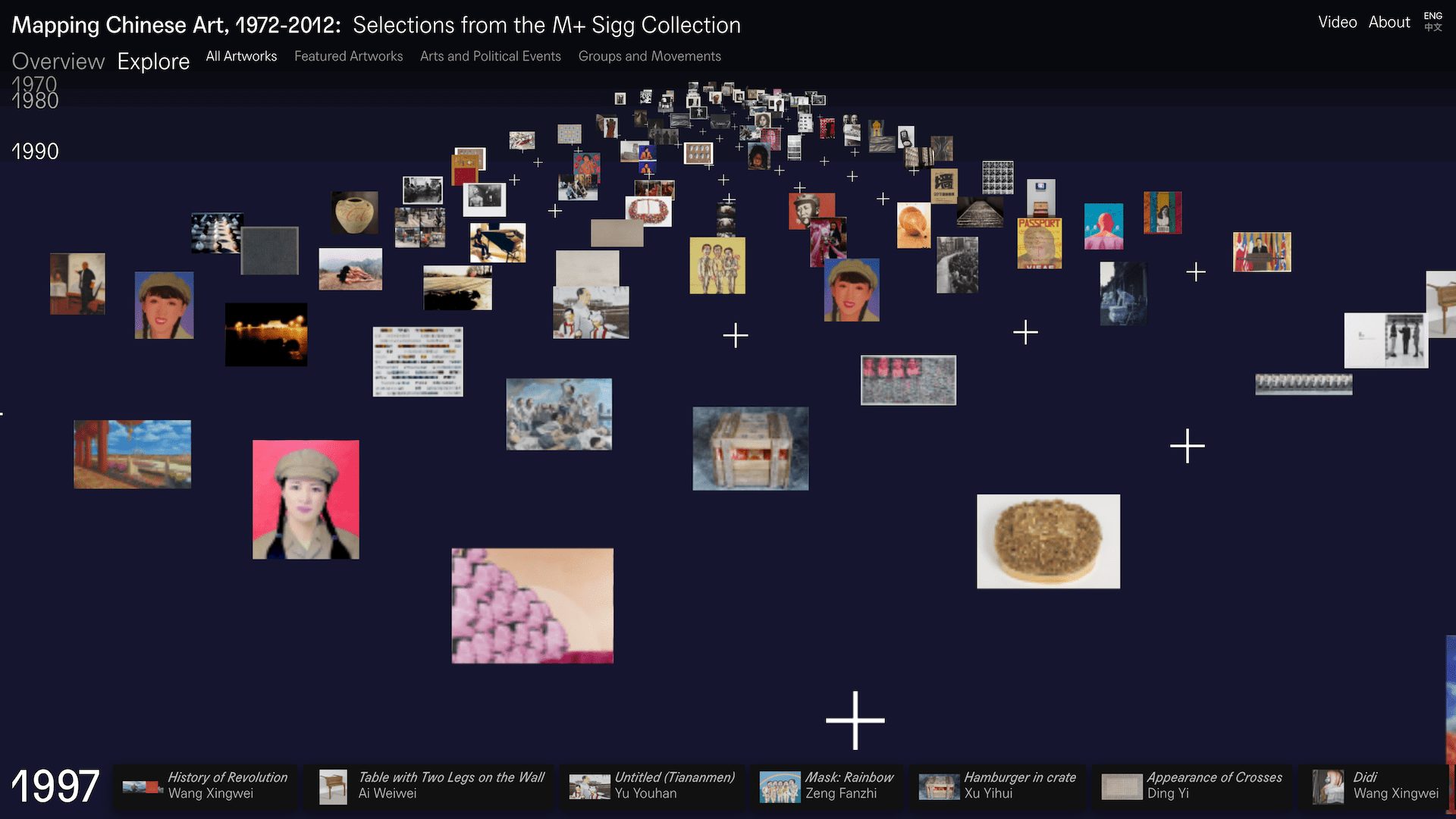Open the dark blue bronze vessel photograph

click(x=1123, y=293)
